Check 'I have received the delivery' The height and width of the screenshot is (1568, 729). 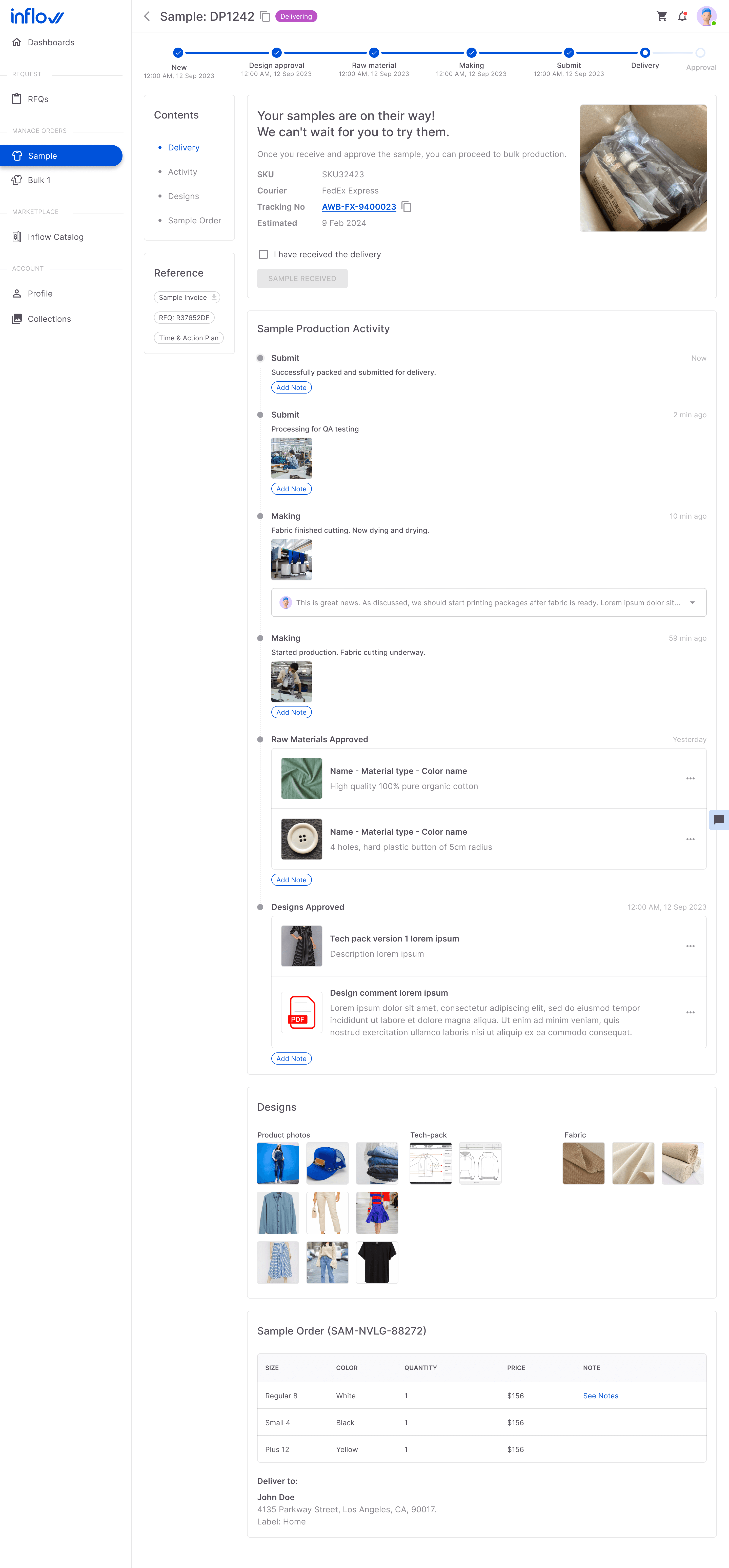point(264,254)
